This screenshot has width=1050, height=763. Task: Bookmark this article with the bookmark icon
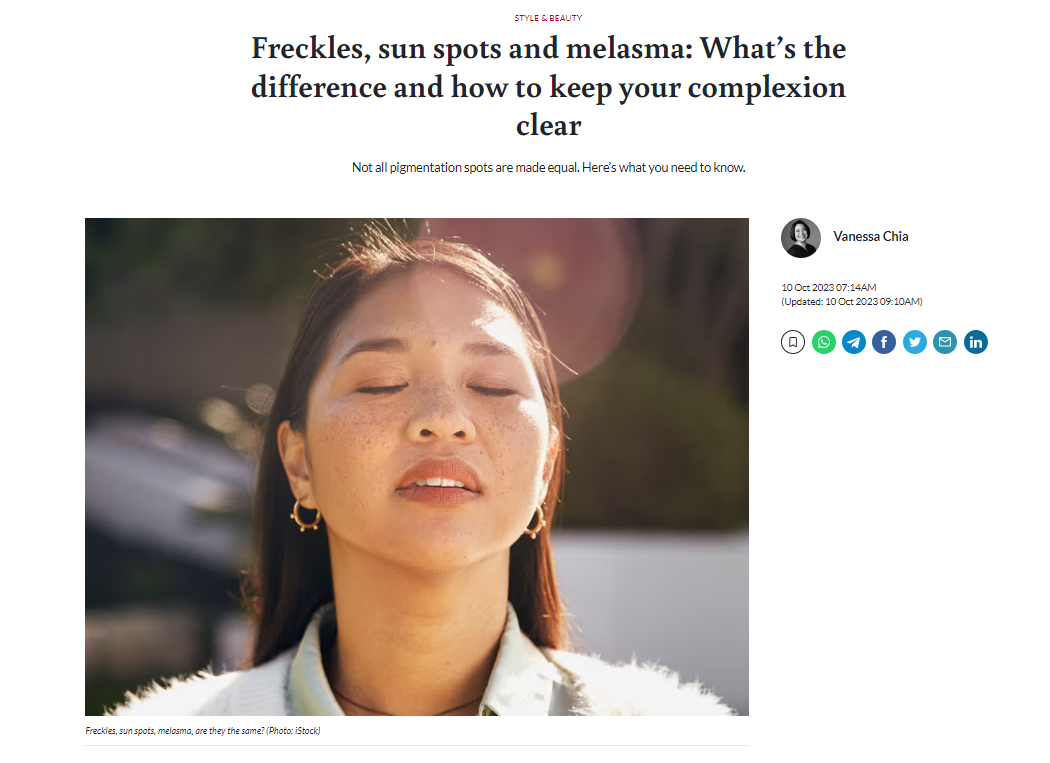click(x=793, y=342)
